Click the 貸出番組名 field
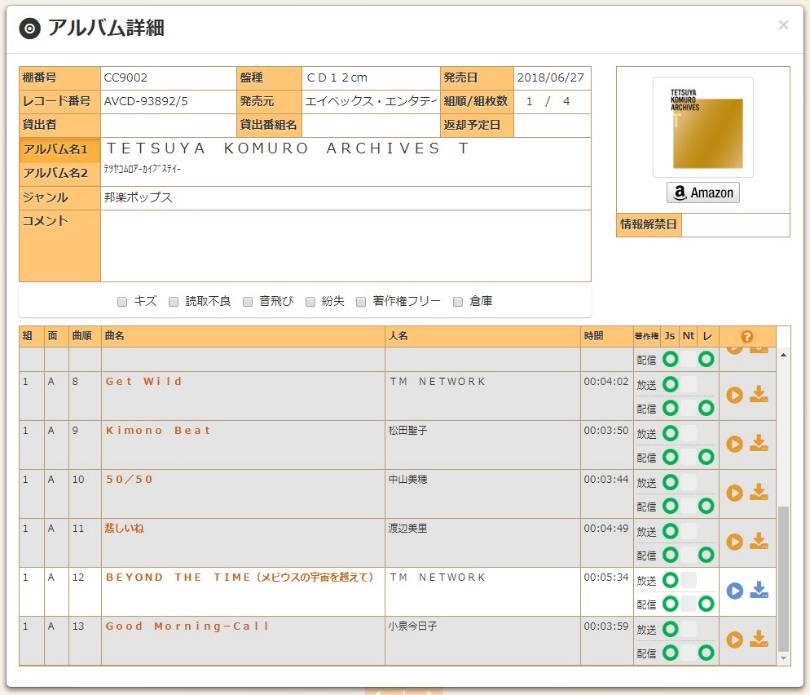The height and width of the screenshot is (695, 810). pos(370,125)
